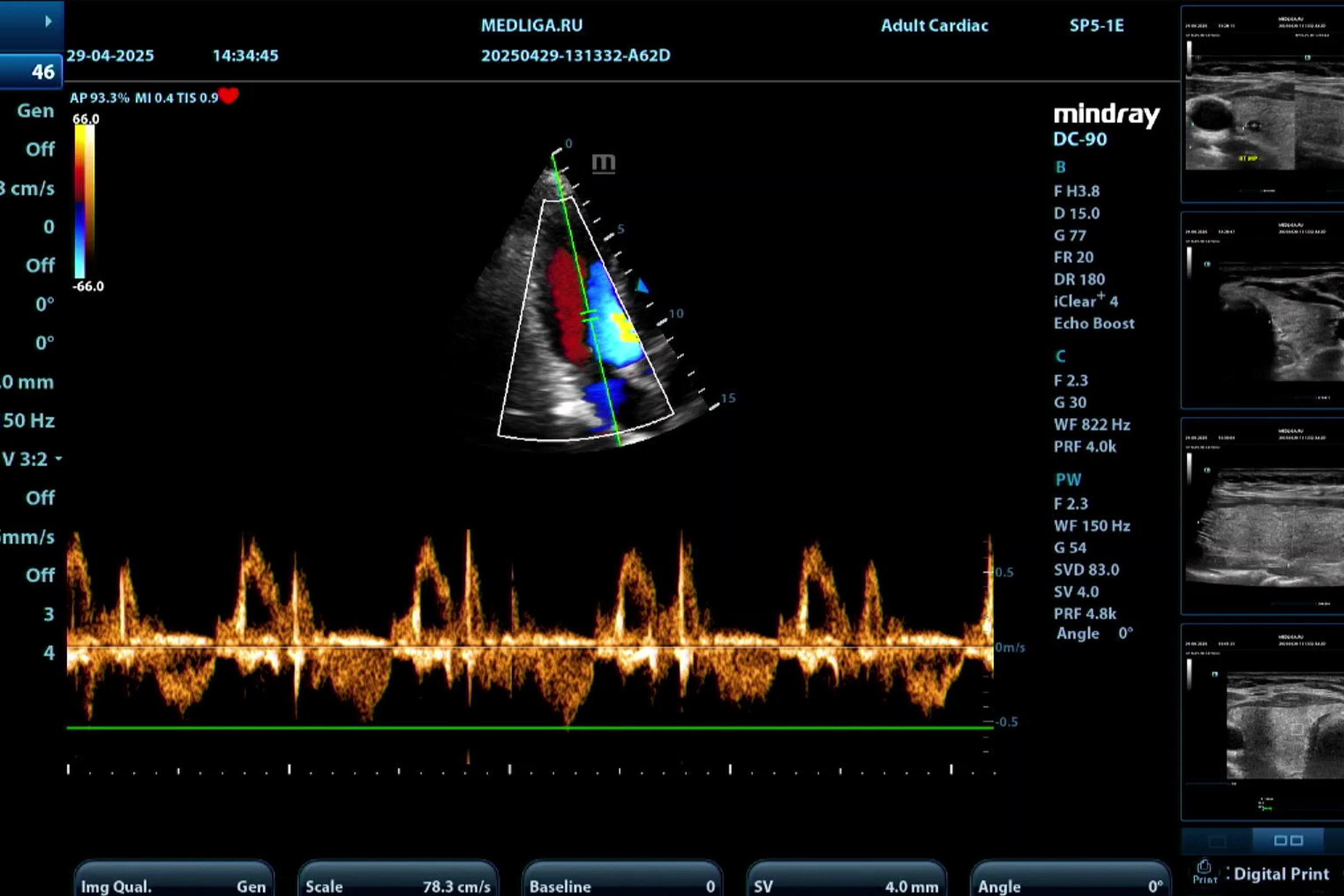Click the color velocity scale bar
Image resolution: width=1344 pixels, height=896 pixels.
click(x=84, y=201)
